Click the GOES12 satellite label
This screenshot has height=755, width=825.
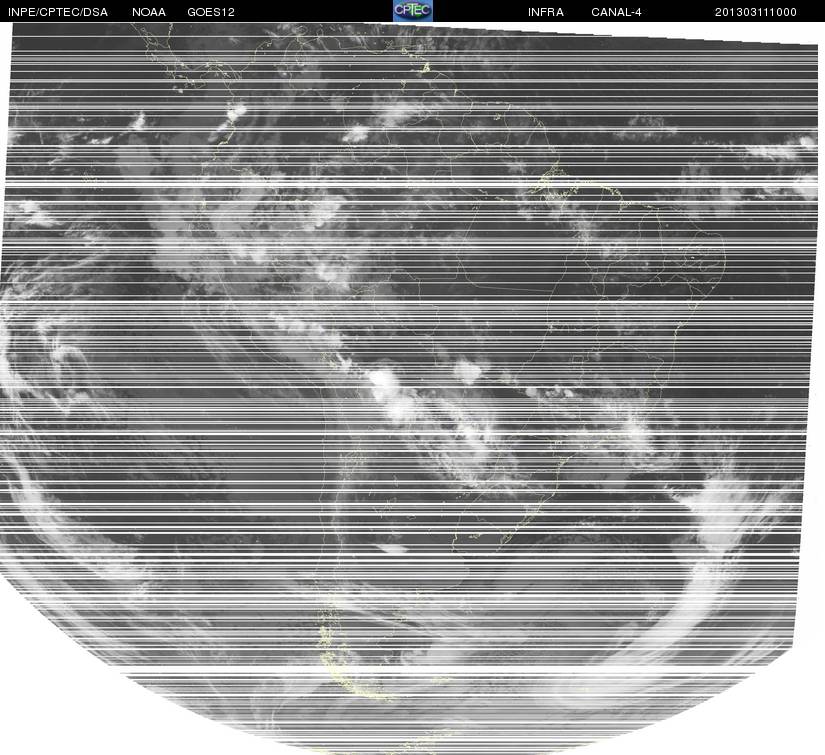(211, 12)
